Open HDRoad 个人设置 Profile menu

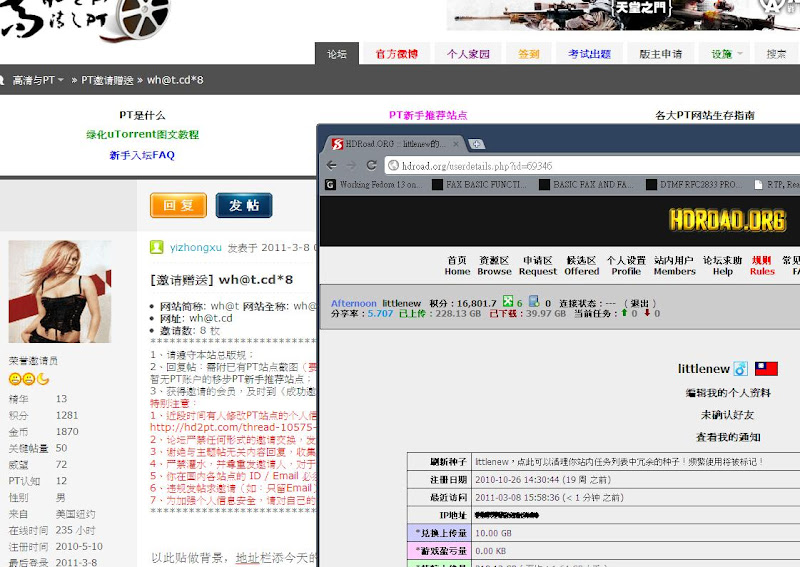(x=626, y=265)
